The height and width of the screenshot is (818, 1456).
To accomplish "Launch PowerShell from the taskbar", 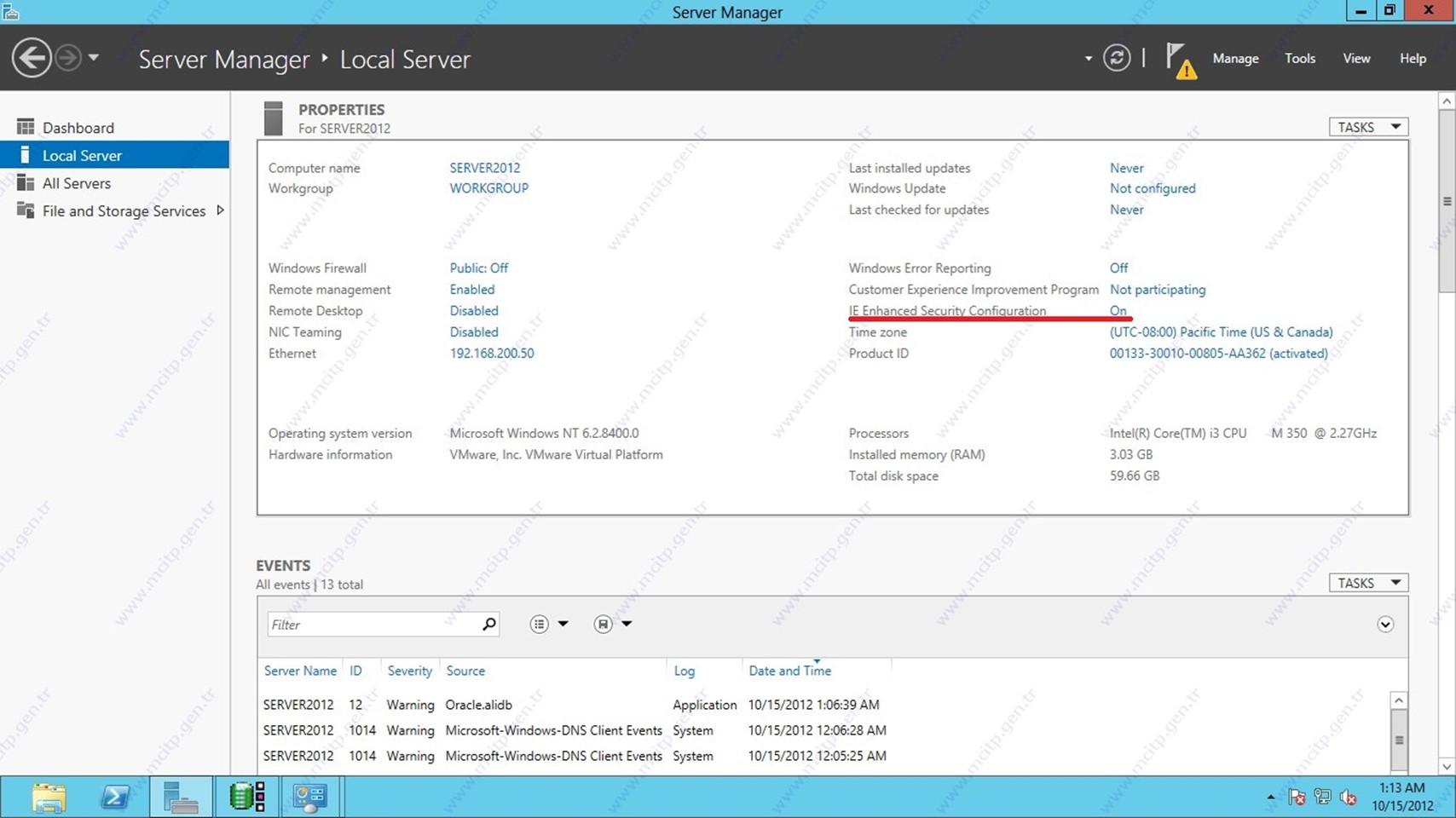I will (115, 798).
